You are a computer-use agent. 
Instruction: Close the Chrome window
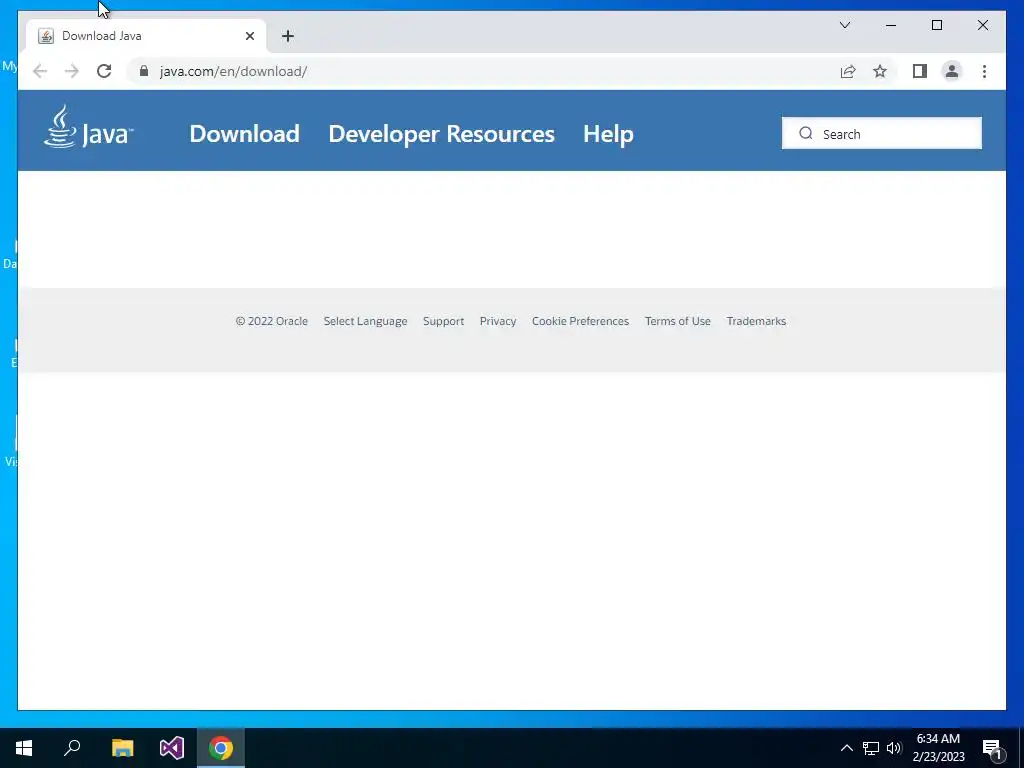pyautogui.click(x=983, y=25)
